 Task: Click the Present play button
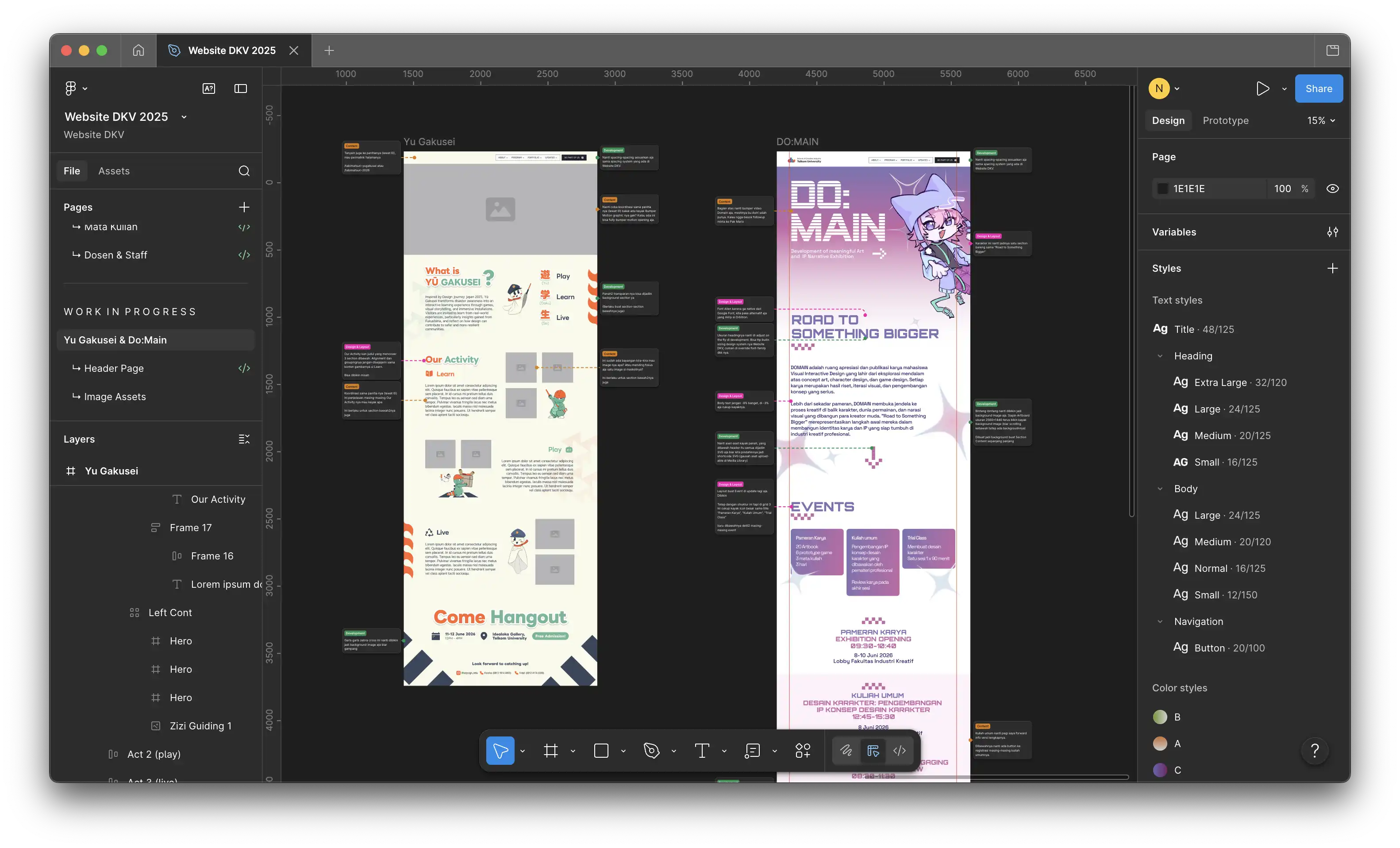click(x=1262, y=89)
